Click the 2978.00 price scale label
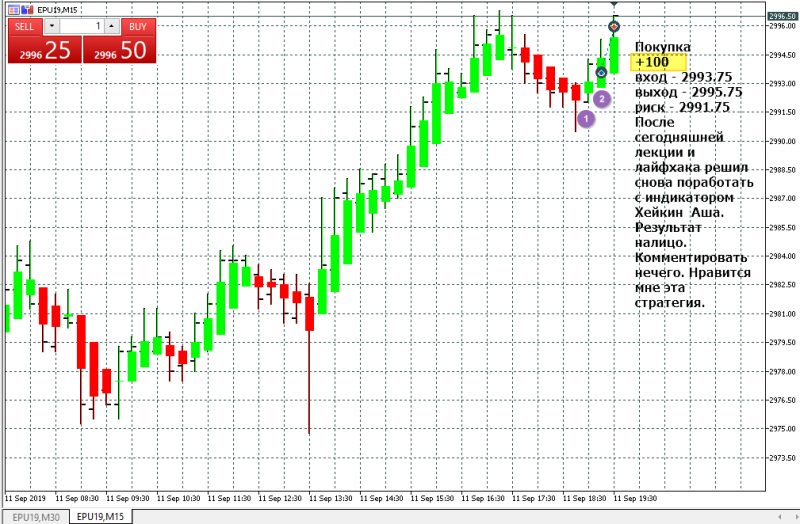The height and width of the screenshot is (524, 800). pos(782,371)
